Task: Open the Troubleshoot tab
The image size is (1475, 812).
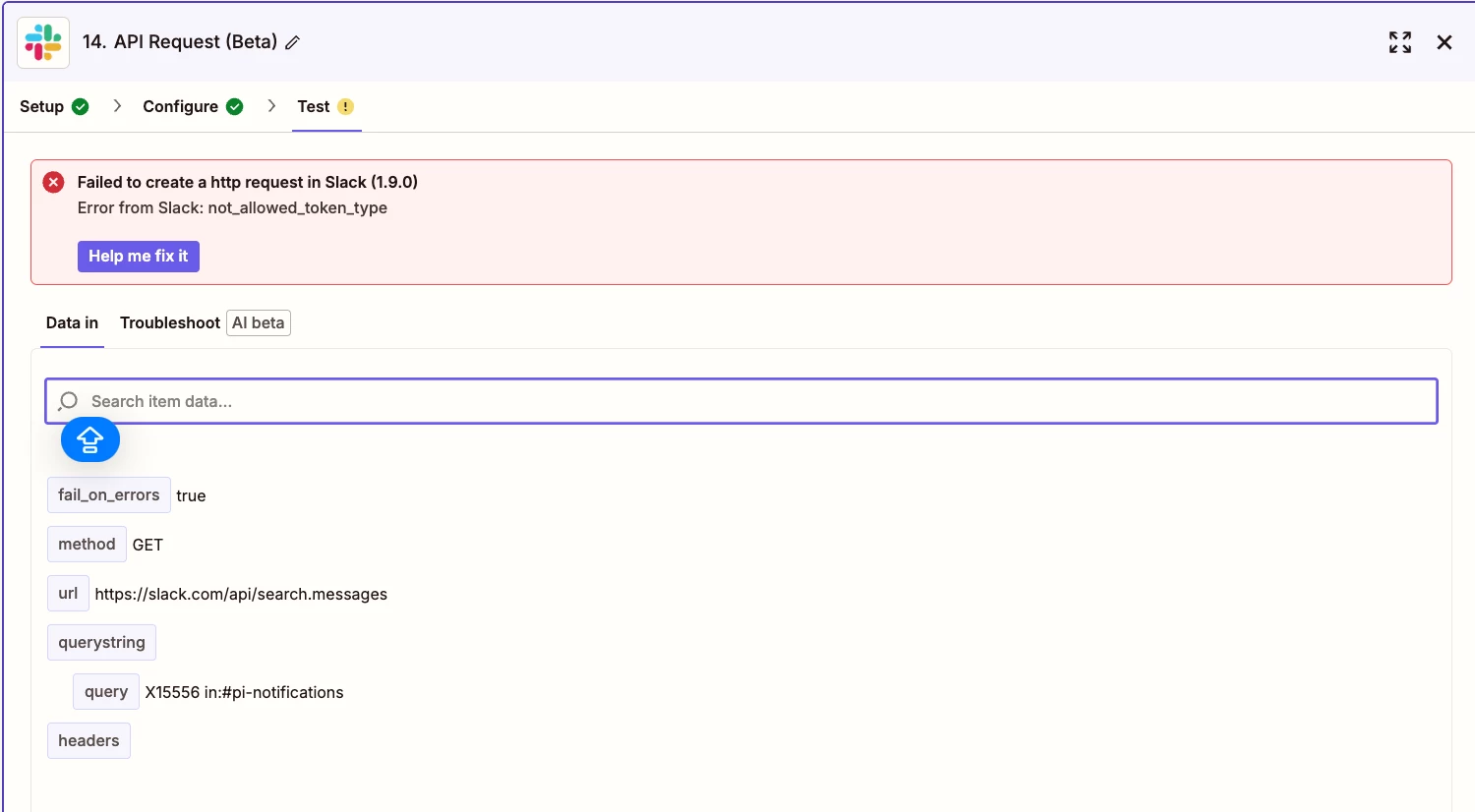Action: [x=170, y=322]
